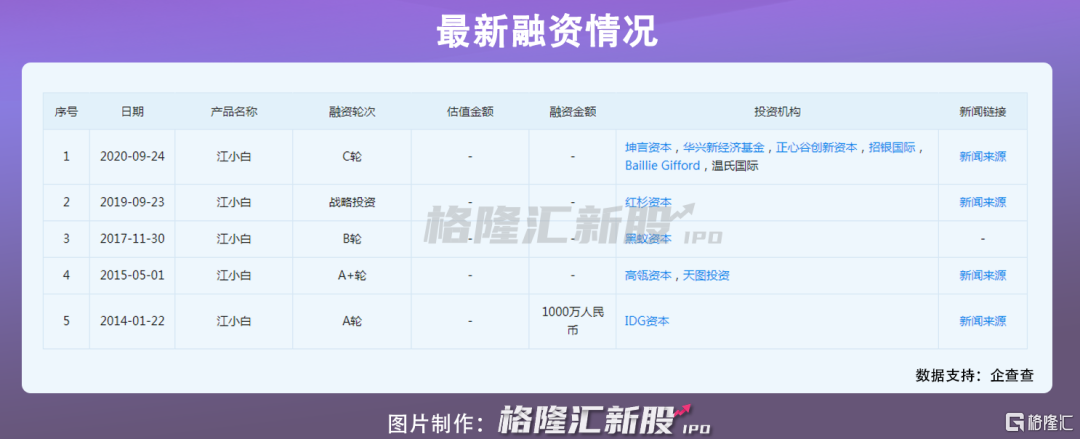The image size is (1080, 439).
Task: Select the date cell 2017-11-30
Action: pos(132,238)
